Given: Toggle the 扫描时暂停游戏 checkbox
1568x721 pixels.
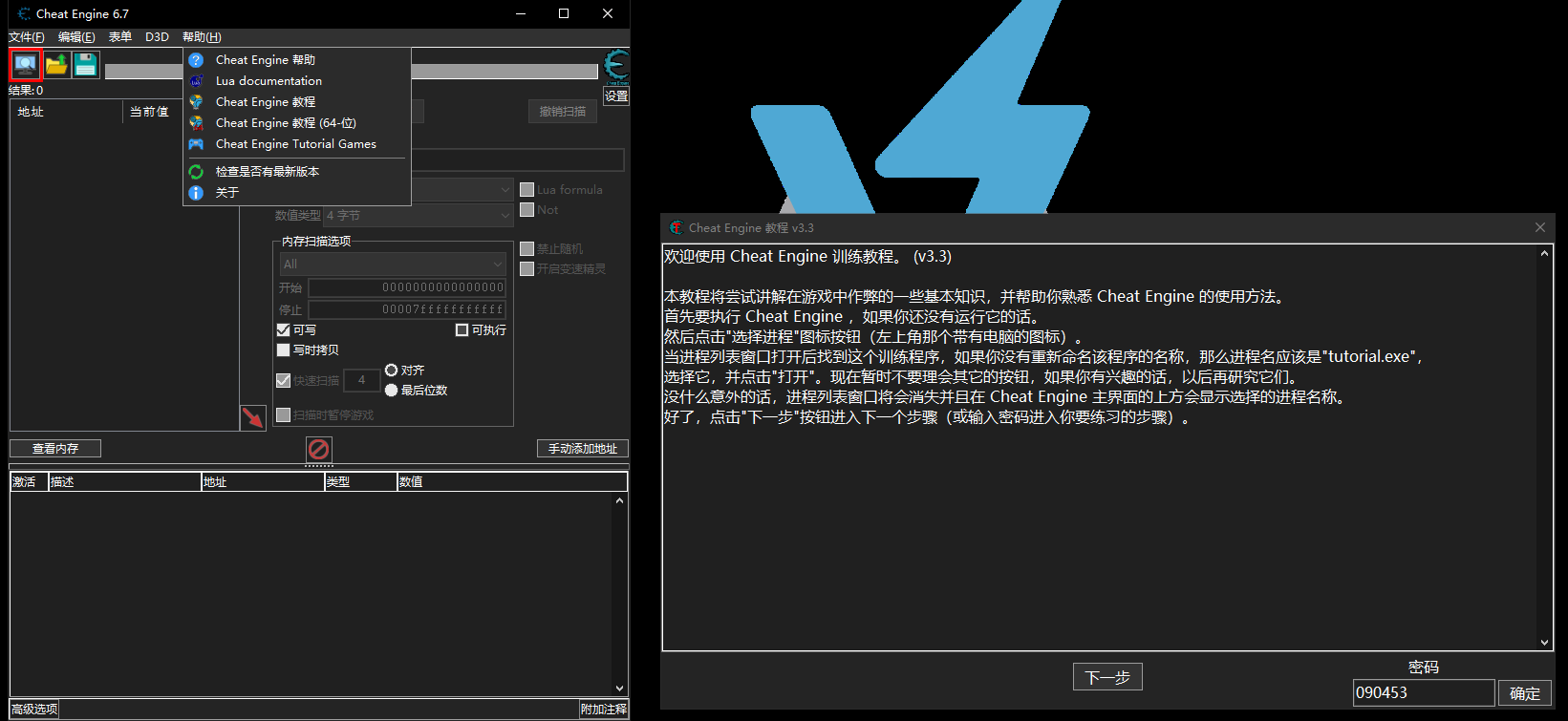Looking at the screenshot, I should 283,414.
